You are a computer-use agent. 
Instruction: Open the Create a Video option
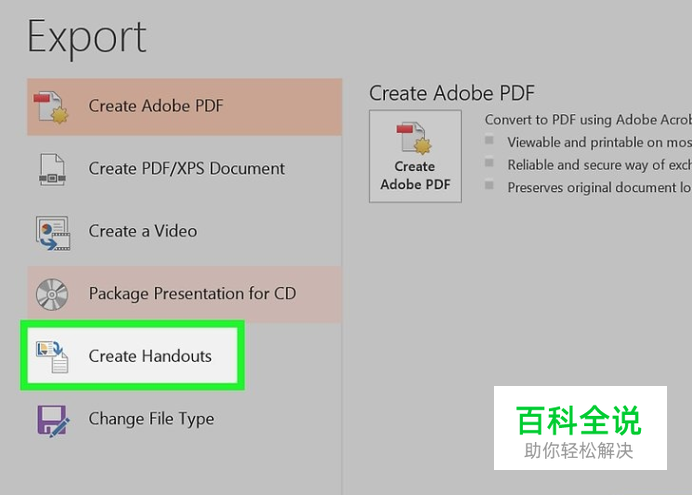[184, 232]
